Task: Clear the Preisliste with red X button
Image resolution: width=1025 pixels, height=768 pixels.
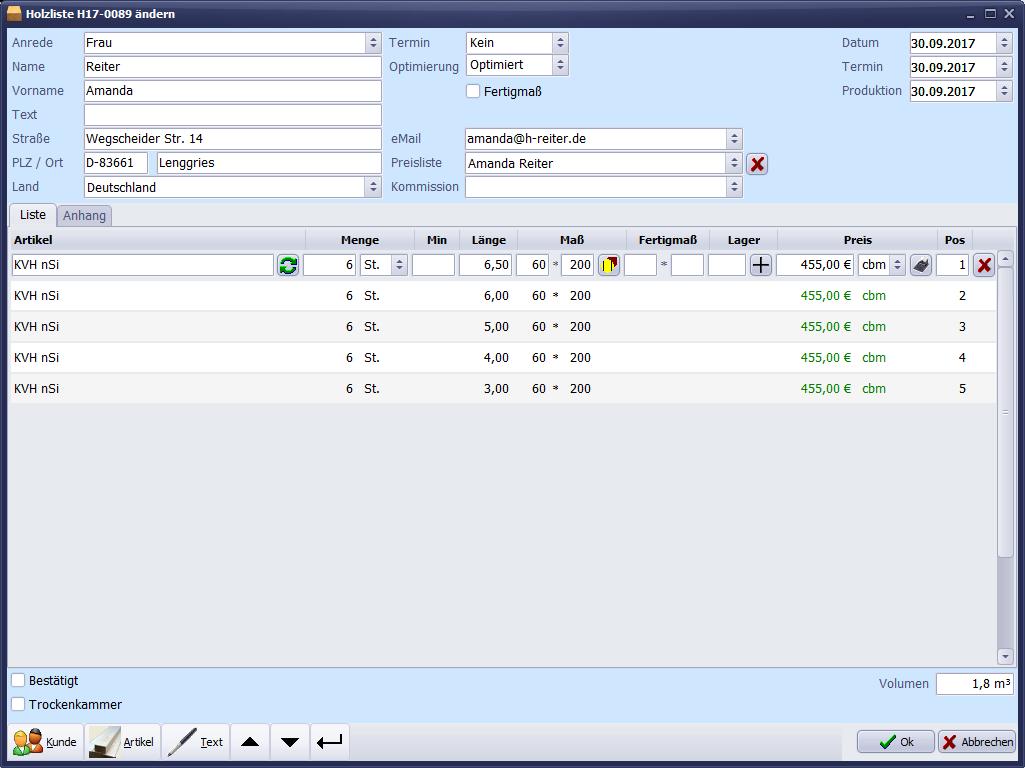Action: (757, 163)
